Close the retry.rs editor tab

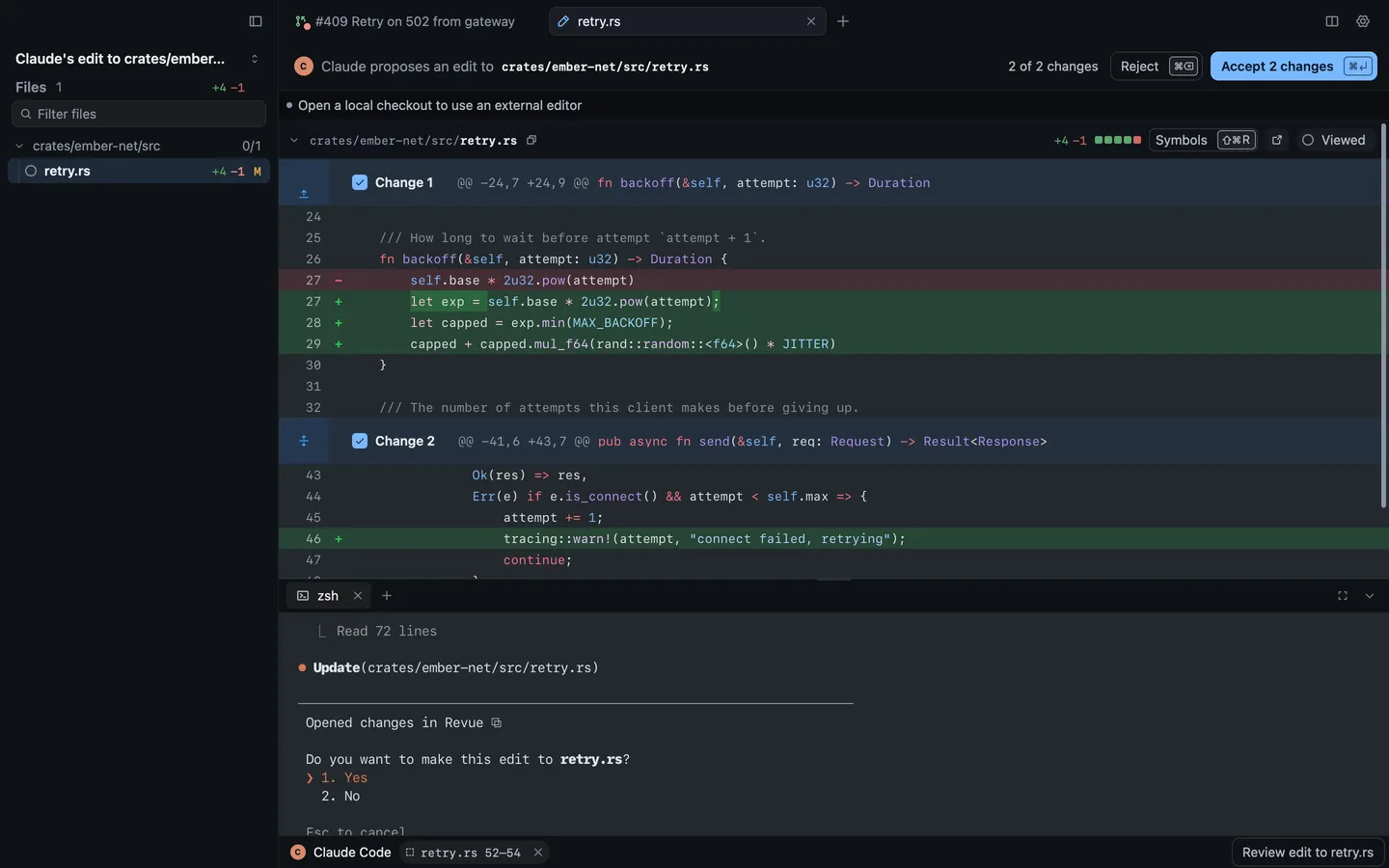pos(811,21)
